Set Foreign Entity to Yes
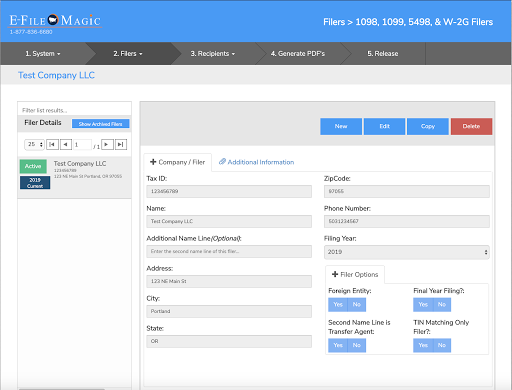Viewport: 512px width, 390px height. click(x=338, y=304)
